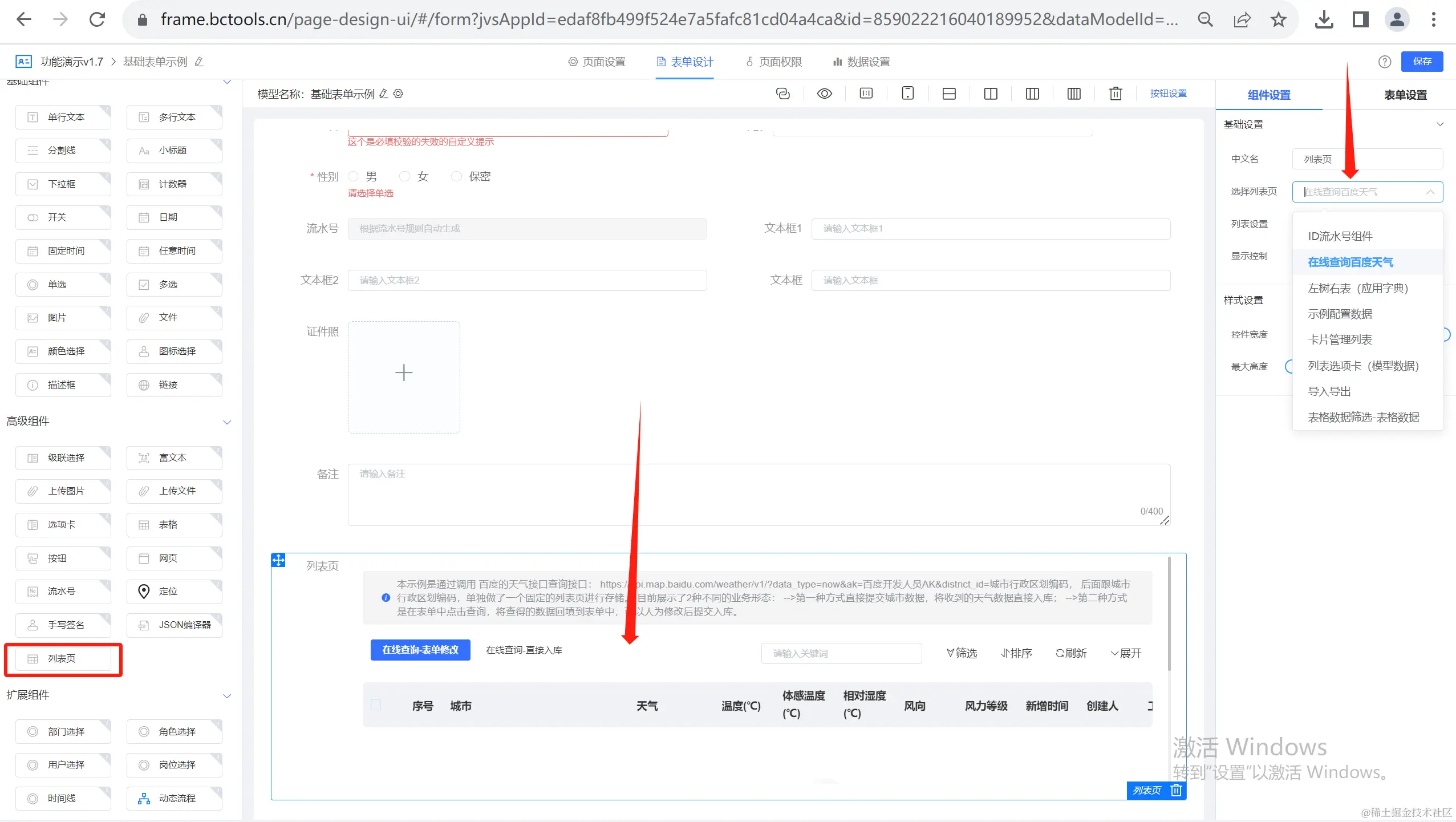The image size is (1456, 822).
Task: Delete the 列表页 component via trash icon
Action: coord(1176,790)
